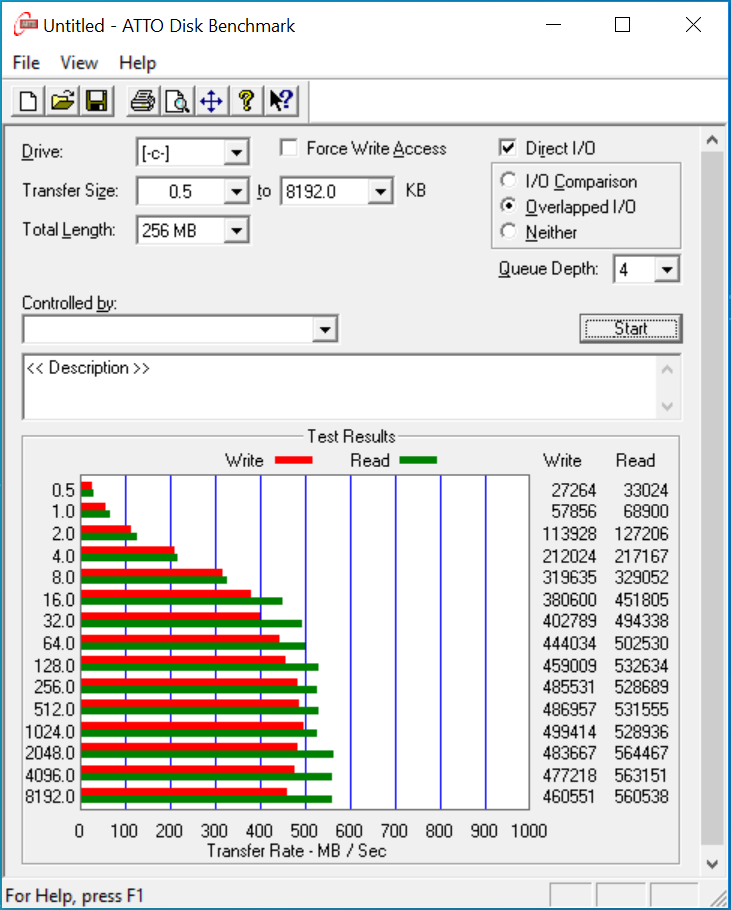Click the red Write legend swatch
Image resolution: width=731 pixels, height=910 pixels.
point(294,460)
